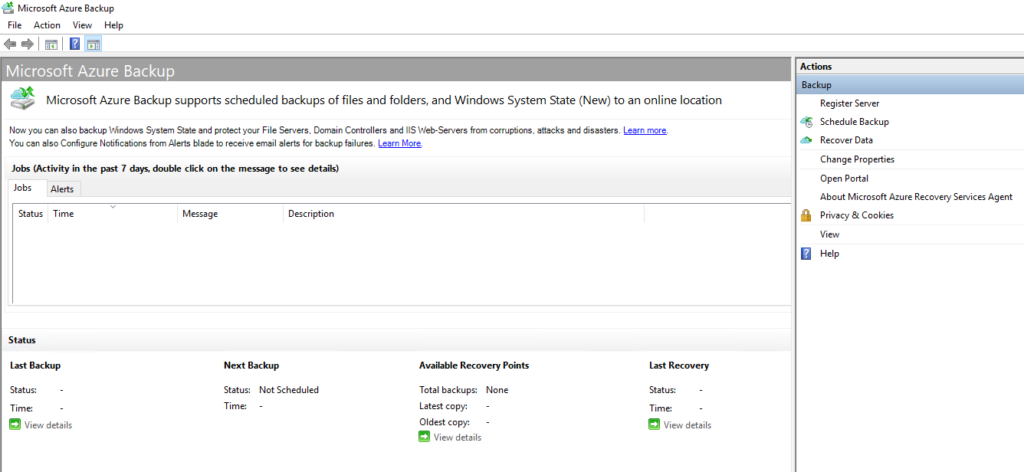The image size is (1024, 472).
Task: Open the Learn more link about System State
Action: [645, 131]
